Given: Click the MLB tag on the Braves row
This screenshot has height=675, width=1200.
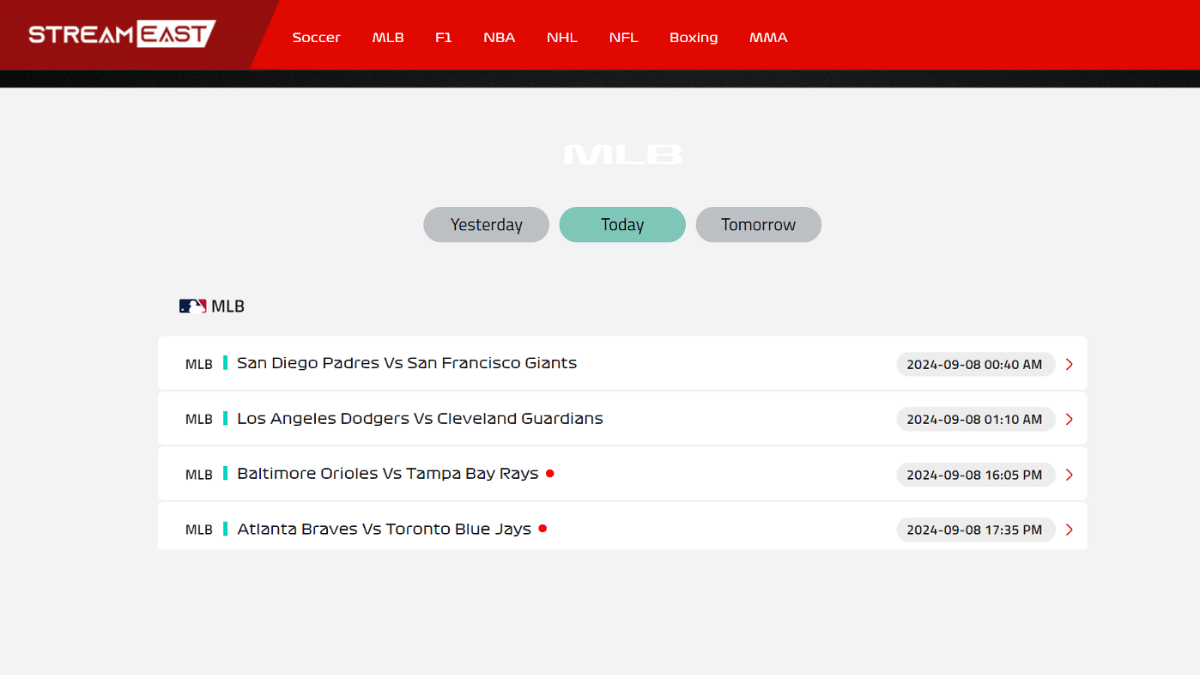Looking at the screenshot, I should click(198, 529).
